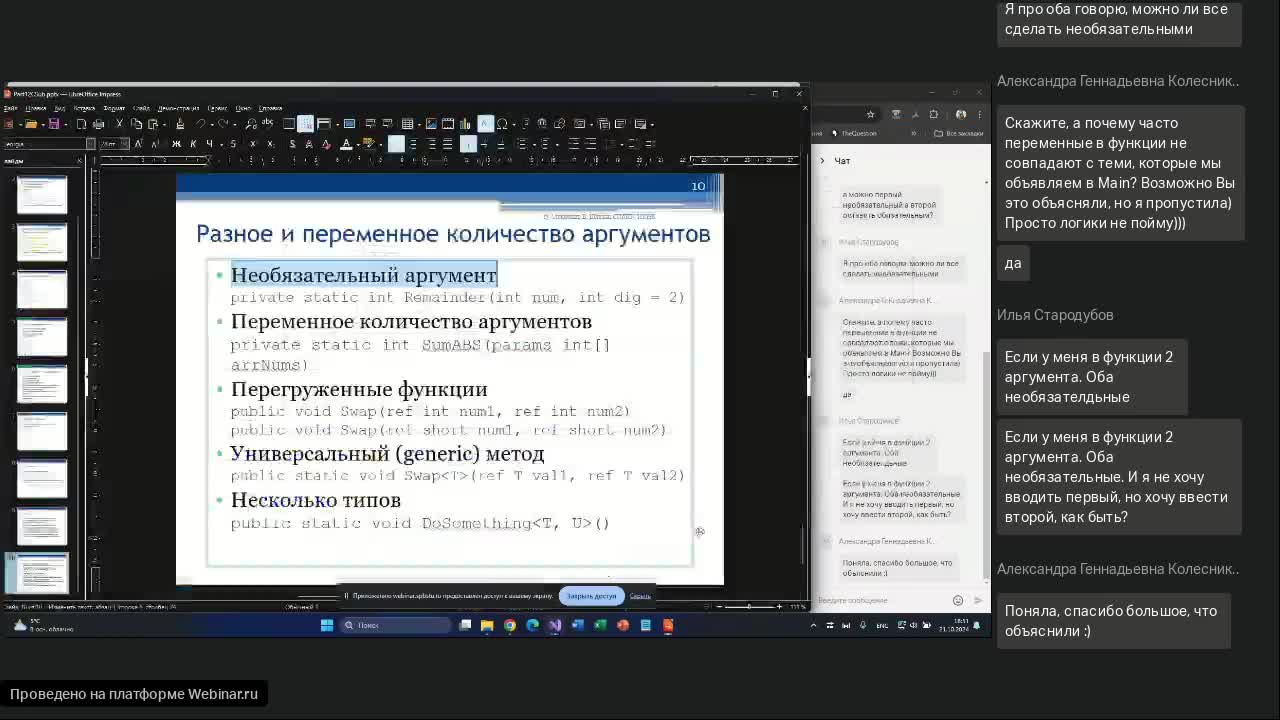1280x720 pixels.
Task: Open the font name combo box
Action: (49, 143)
